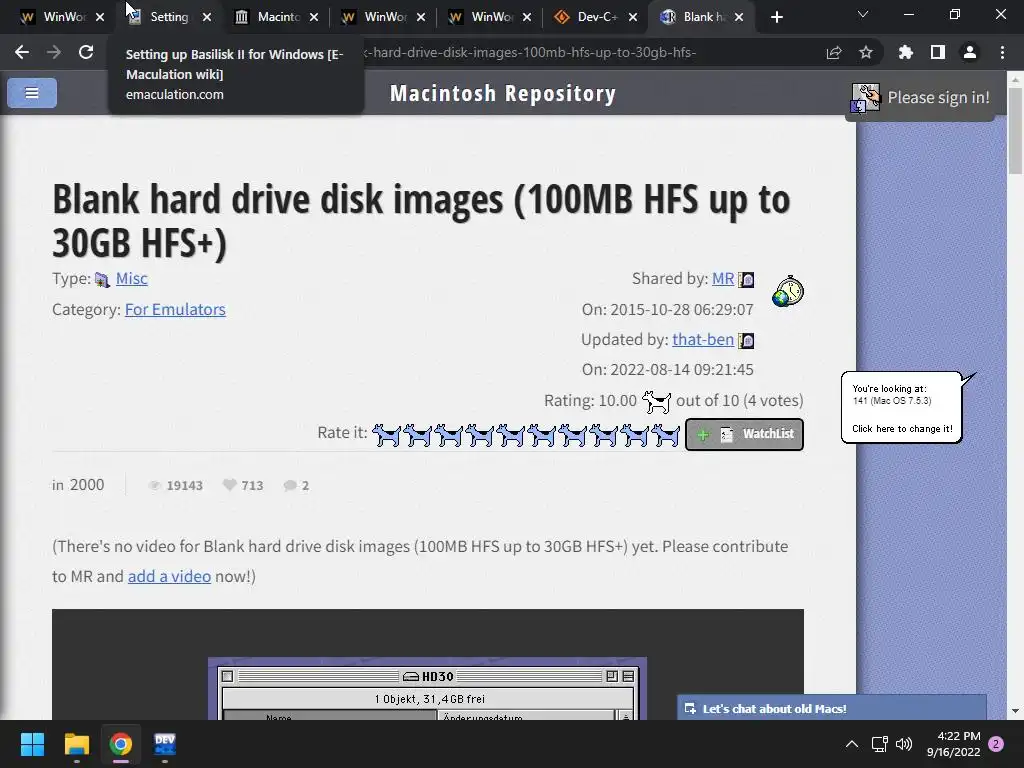Click MR user badge icon
Viewport: 1024px width, 768px height.
tap(746, 280)
